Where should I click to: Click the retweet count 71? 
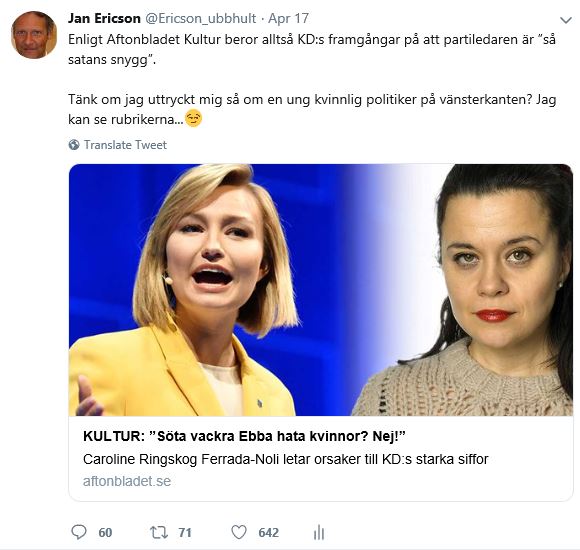(x=185, y=533)
